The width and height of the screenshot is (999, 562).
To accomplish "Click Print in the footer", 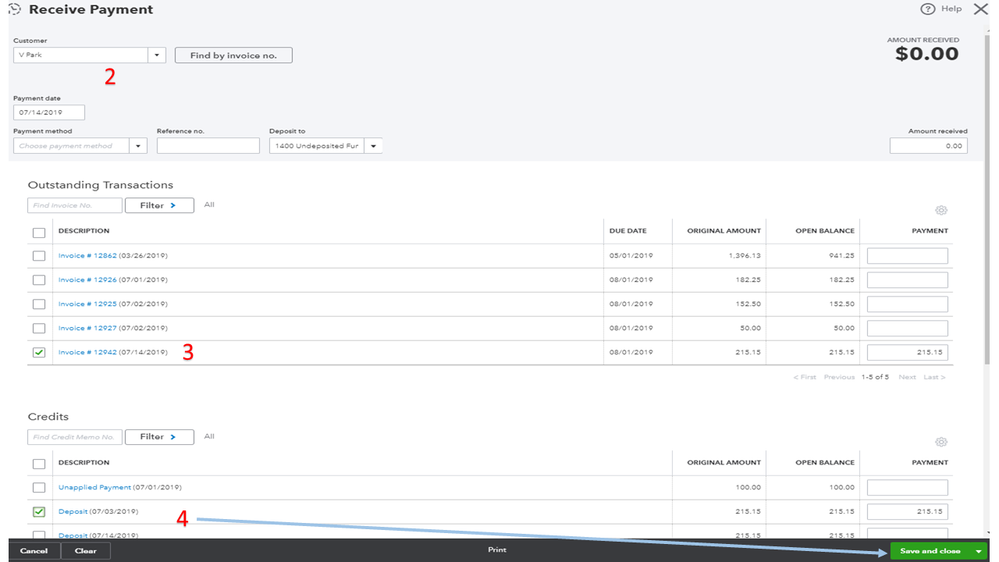I will tap(497, 549).
